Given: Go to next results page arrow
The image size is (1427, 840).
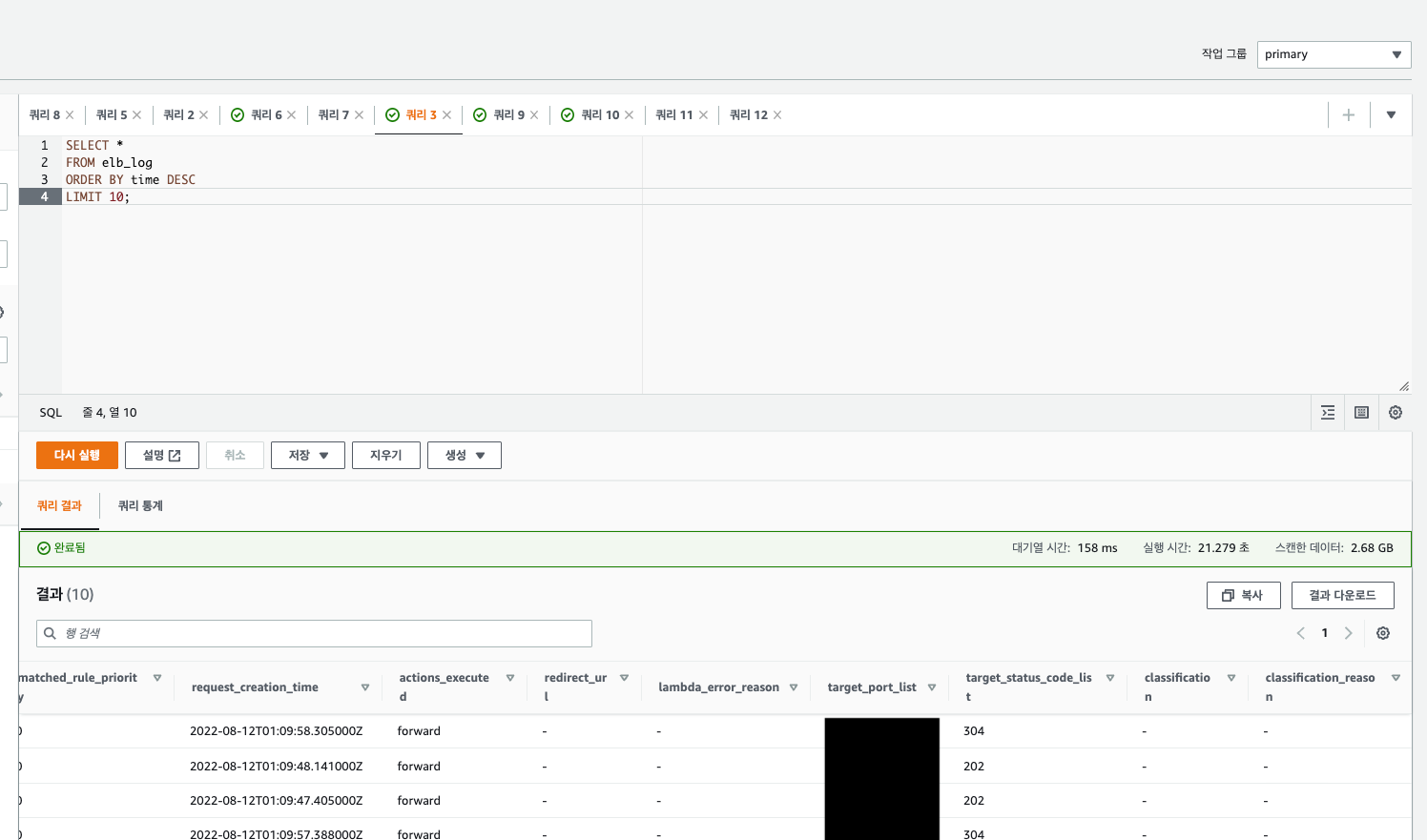Looking at the screenshot, I should click(x=1348, y=633).
